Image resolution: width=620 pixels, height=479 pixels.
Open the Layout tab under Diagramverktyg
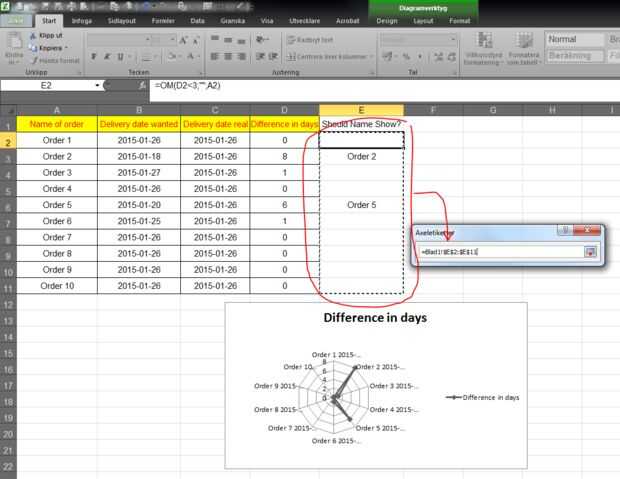(423, 21)
